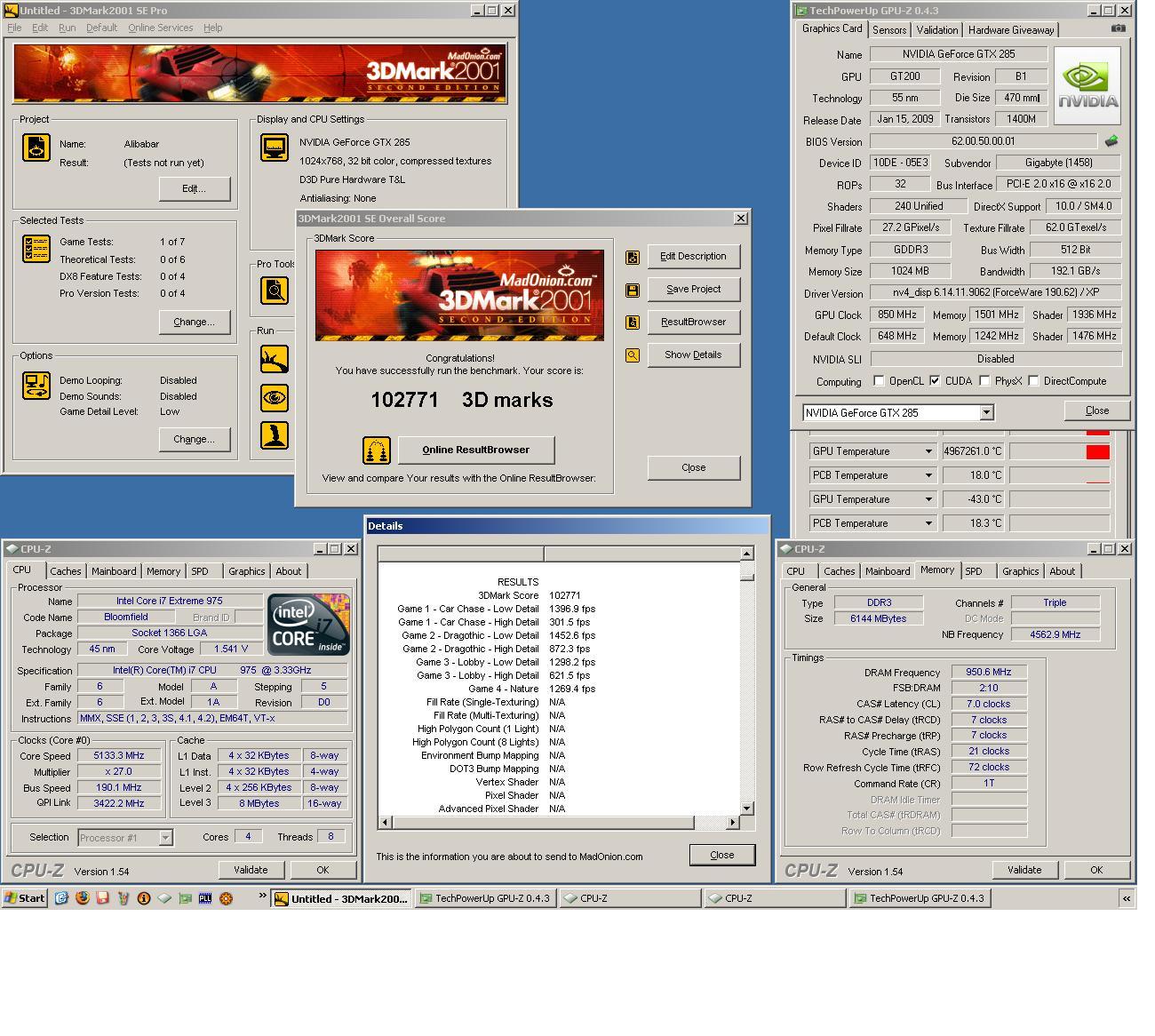Click the icon beside Edit Description
The height and width of the screenshot is (1036, 1155).
(632, 257)
